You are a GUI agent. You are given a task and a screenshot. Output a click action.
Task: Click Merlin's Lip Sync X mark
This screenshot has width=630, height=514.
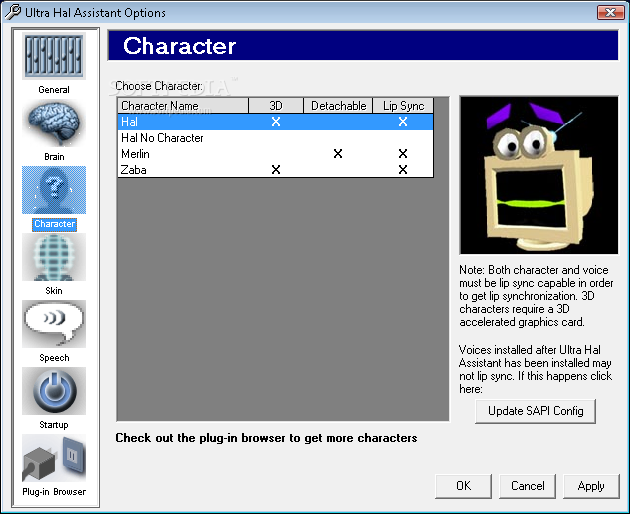click(403, 154)
